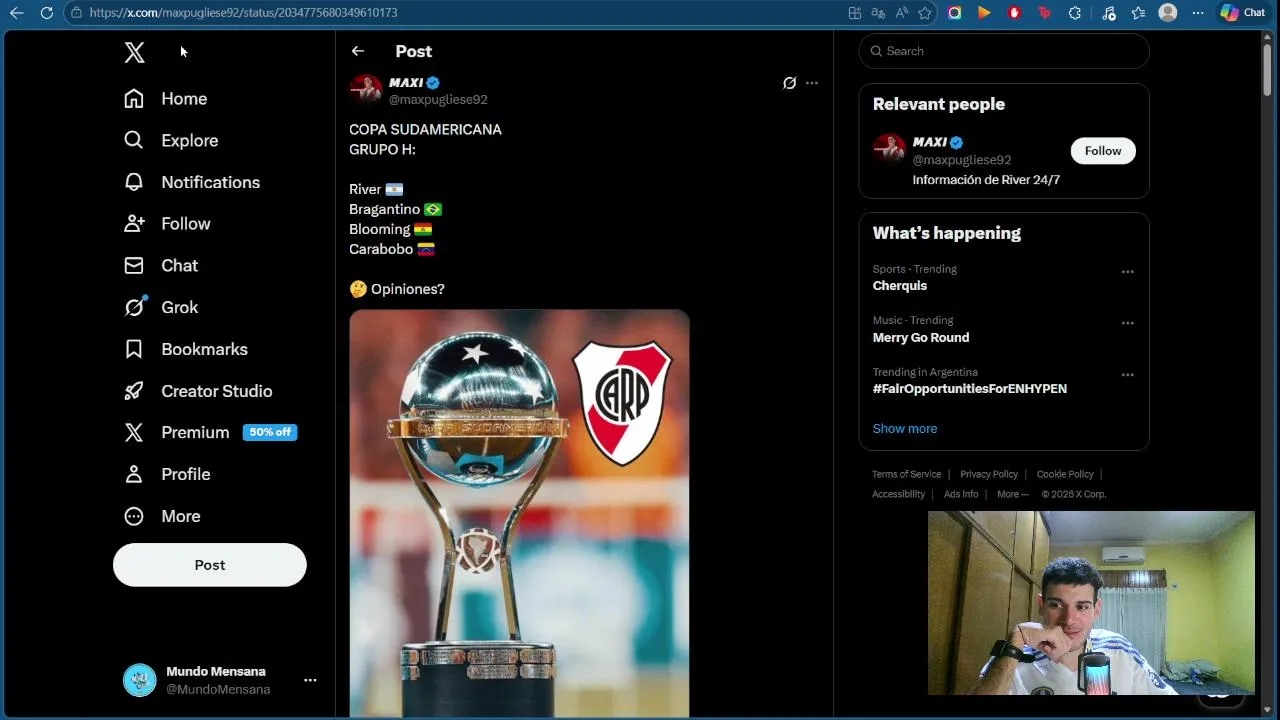Click the Premium X icon

click(134, 432)
